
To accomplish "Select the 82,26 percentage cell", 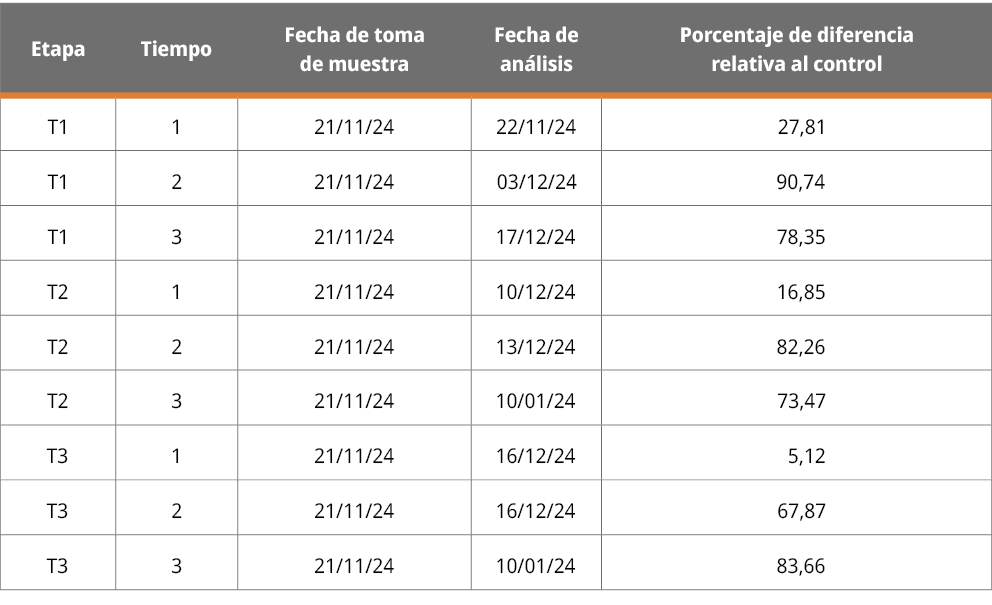I will click(801, 347).
